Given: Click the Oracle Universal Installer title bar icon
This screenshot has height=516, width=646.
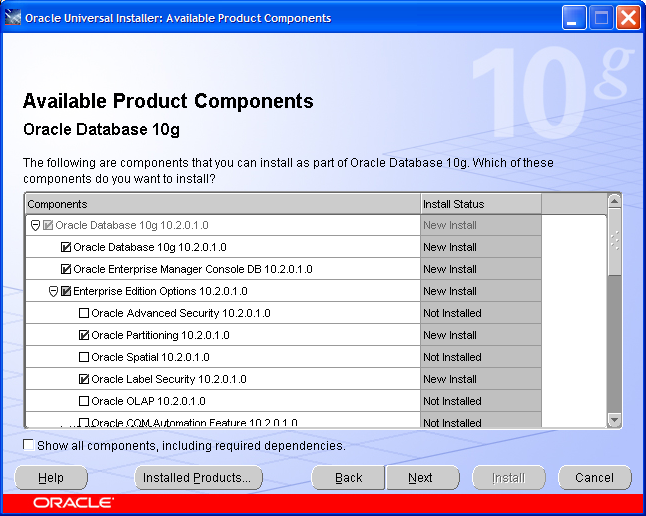Looking at the screenshot, I should 12,18.
